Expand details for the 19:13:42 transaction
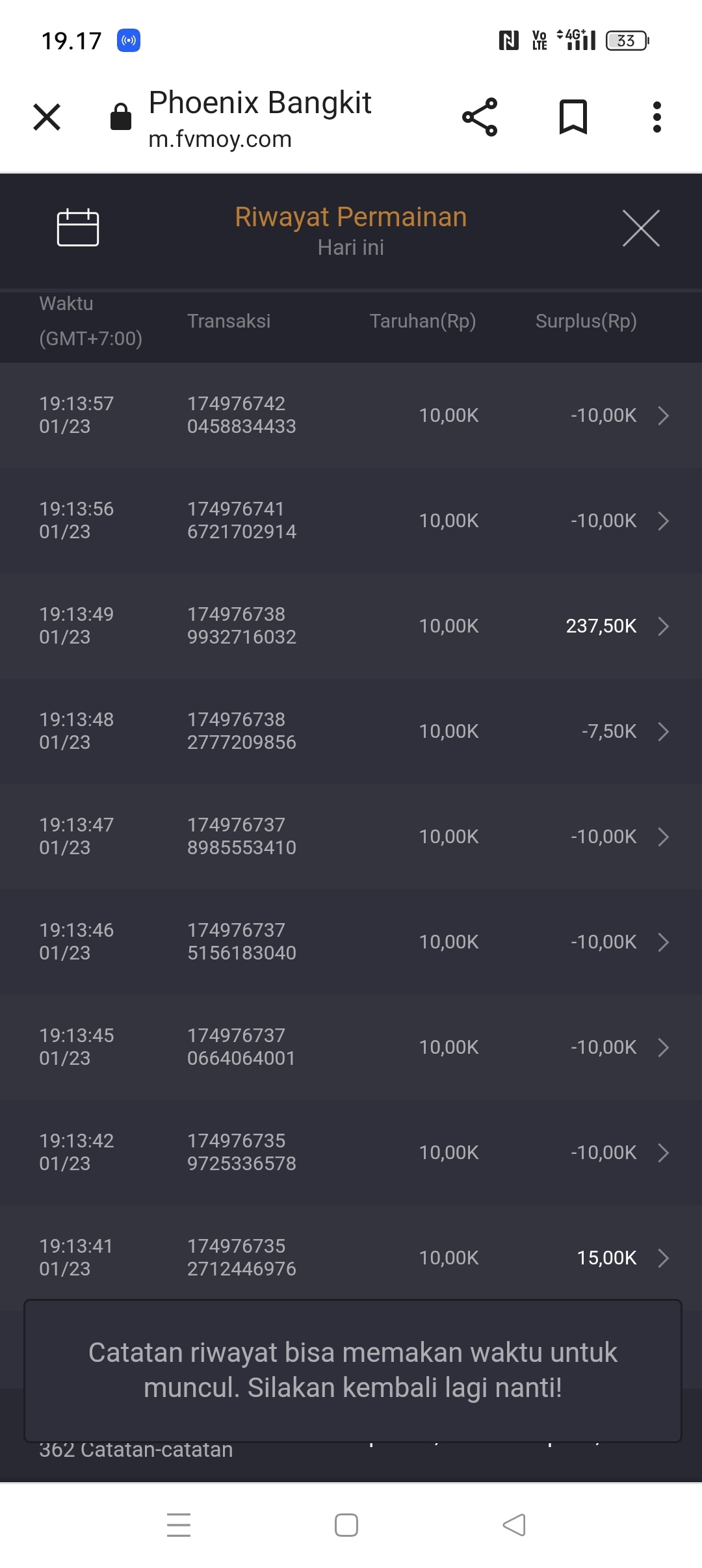Image resolution: width=702 pixels, height=1568 pixels. tap(663, 1153)
